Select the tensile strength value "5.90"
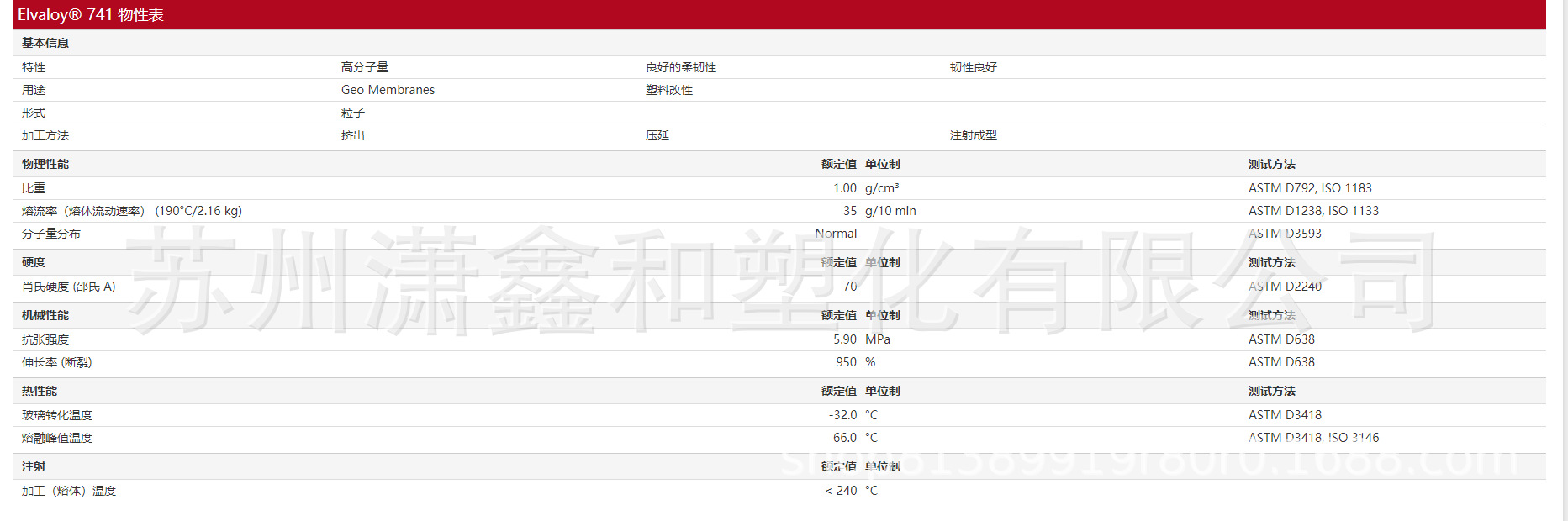Image resolution: width=1568 pixels, height=521 pixels. pyautogui.click(x=845, y=339)
